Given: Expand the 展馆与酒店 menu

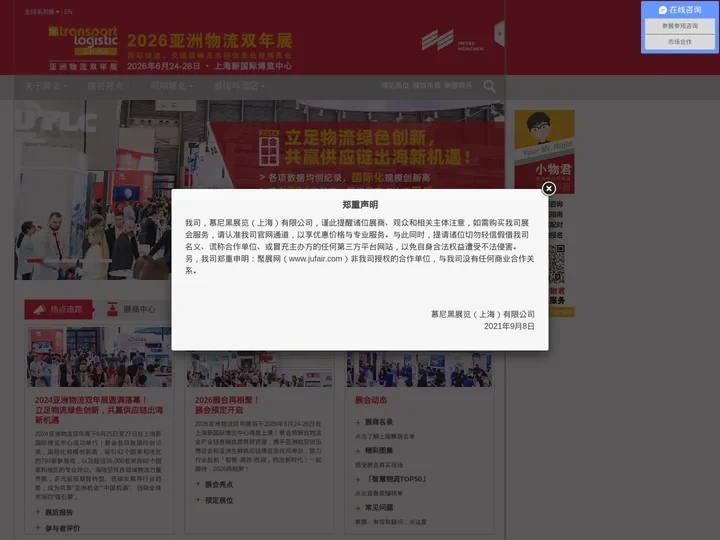Looking at the screenshot, I should (239, 86).
